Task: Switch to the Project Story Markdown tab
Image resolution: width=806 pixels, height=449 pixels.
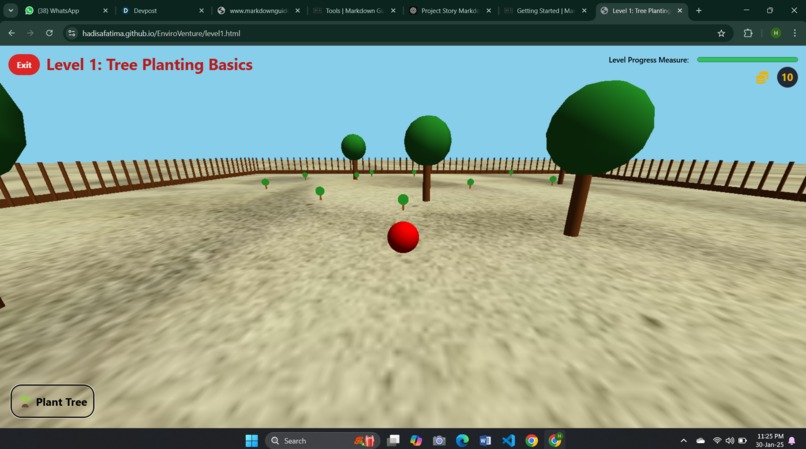Action: point(449,10)
